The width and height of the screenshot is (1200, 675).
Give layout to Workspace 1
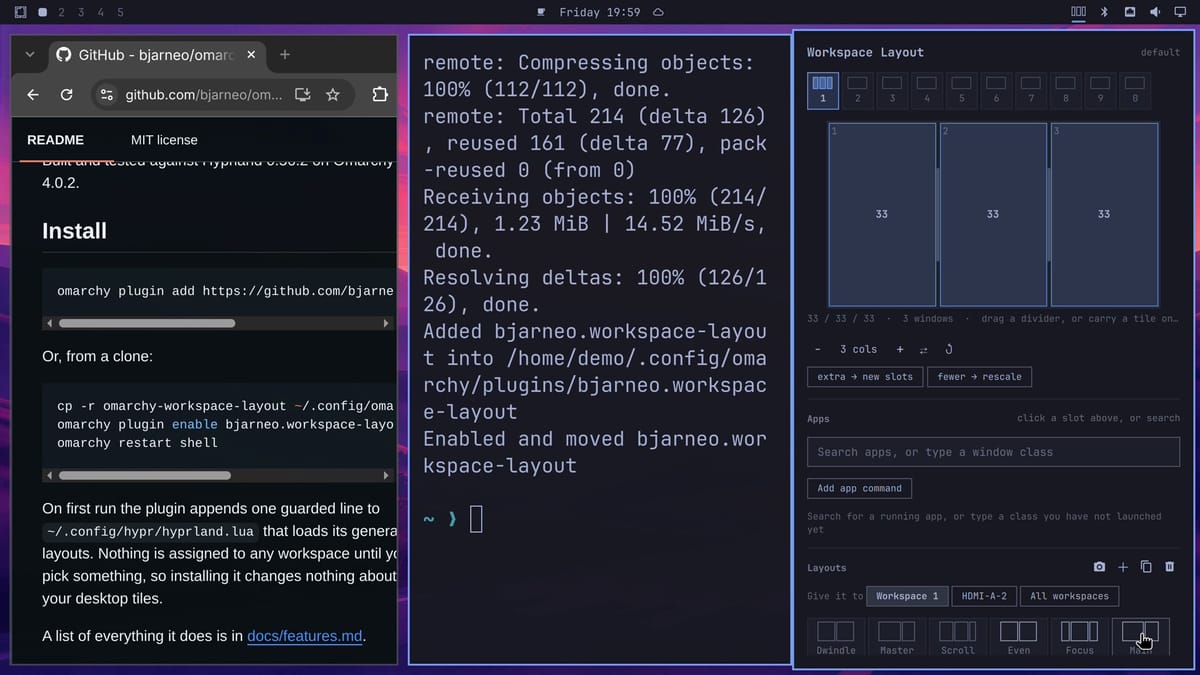click(x=907, y=596)
